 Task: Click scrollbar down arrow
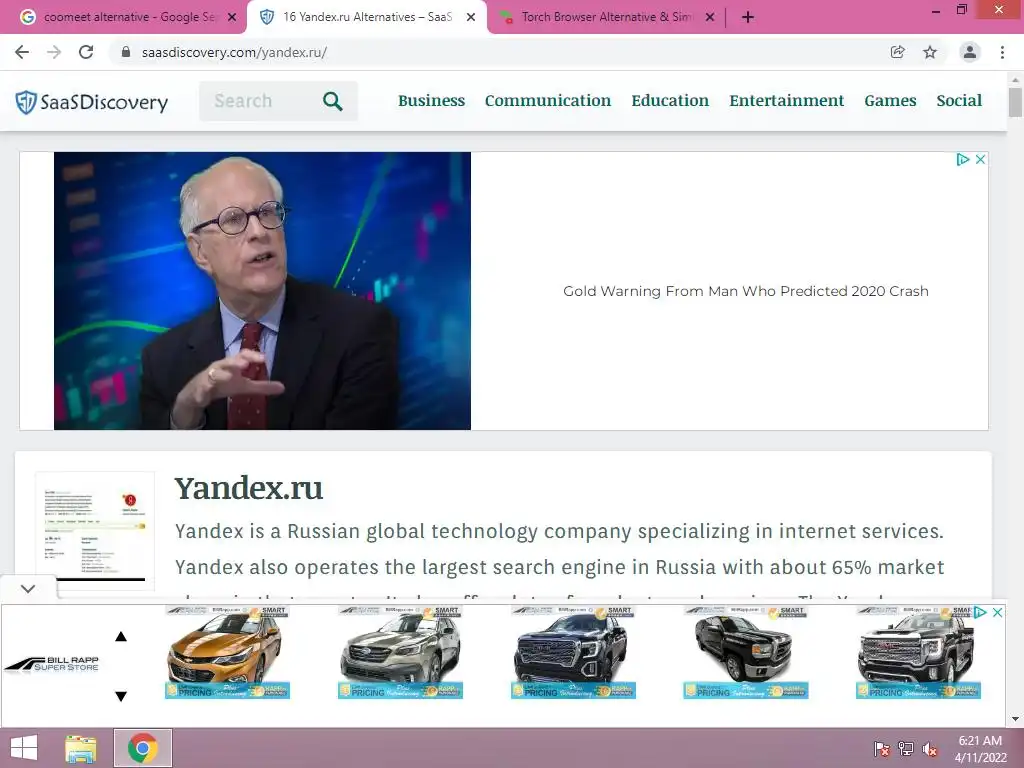coord(1015,719)
